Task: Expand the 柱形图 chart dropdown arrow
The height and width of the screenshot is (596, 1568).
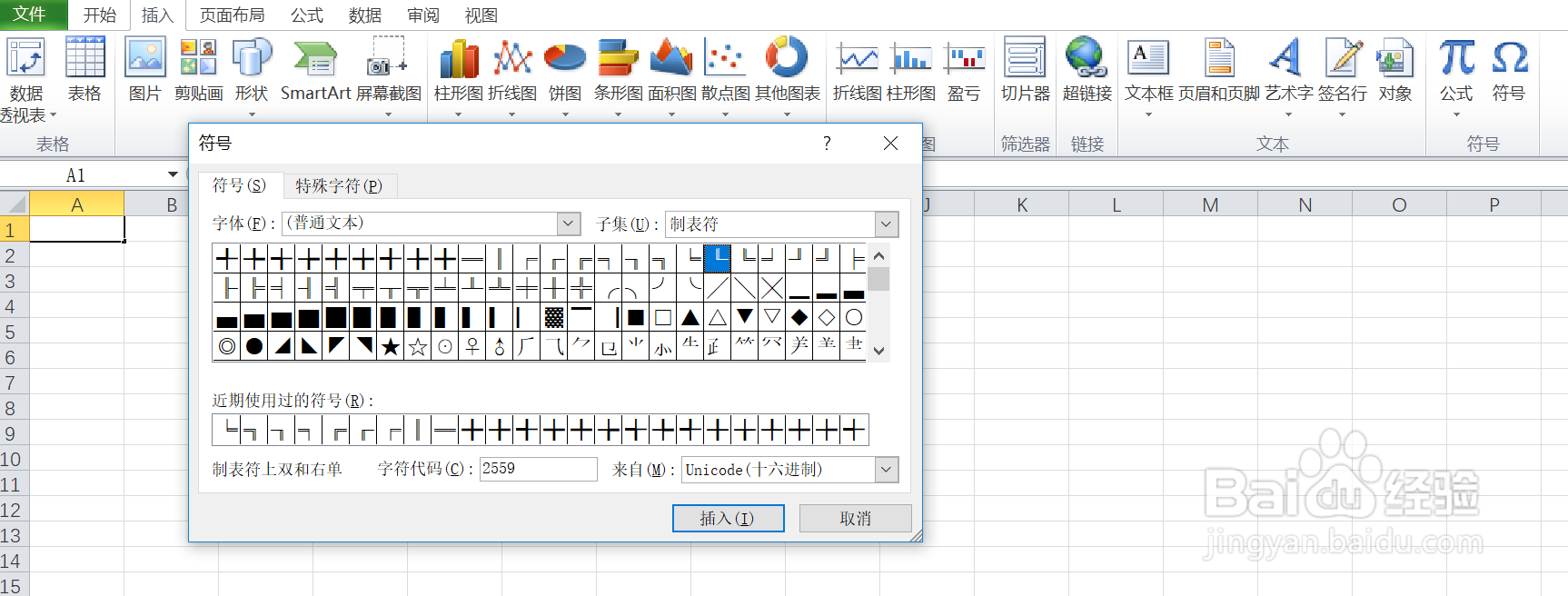Action: [x=459, y=114]
